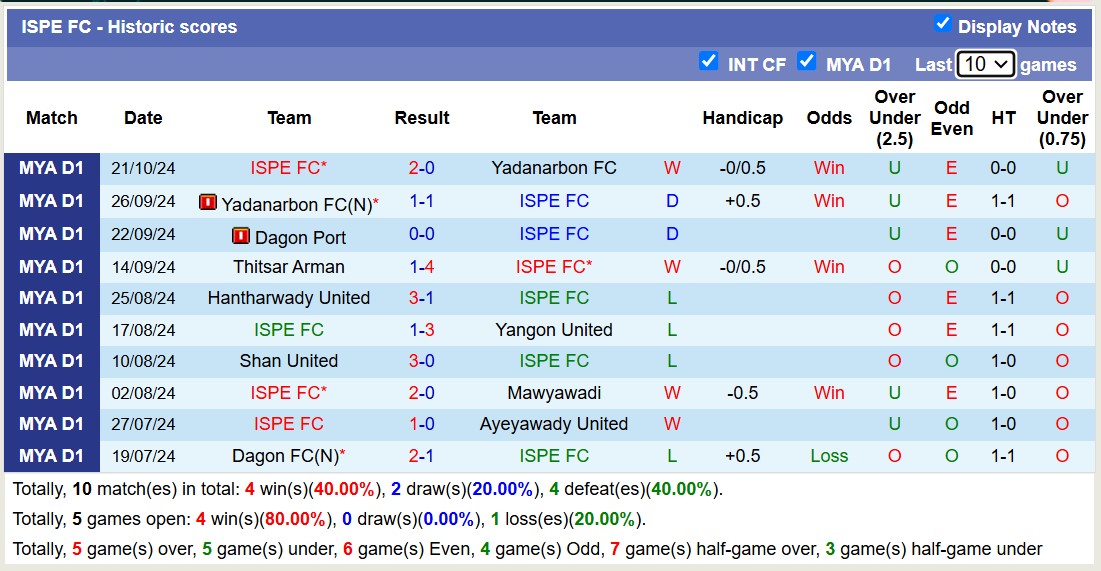Click MYA D1 league cell for 19/07/24
Screen dimensions: 1101x571
pos(52,456)
